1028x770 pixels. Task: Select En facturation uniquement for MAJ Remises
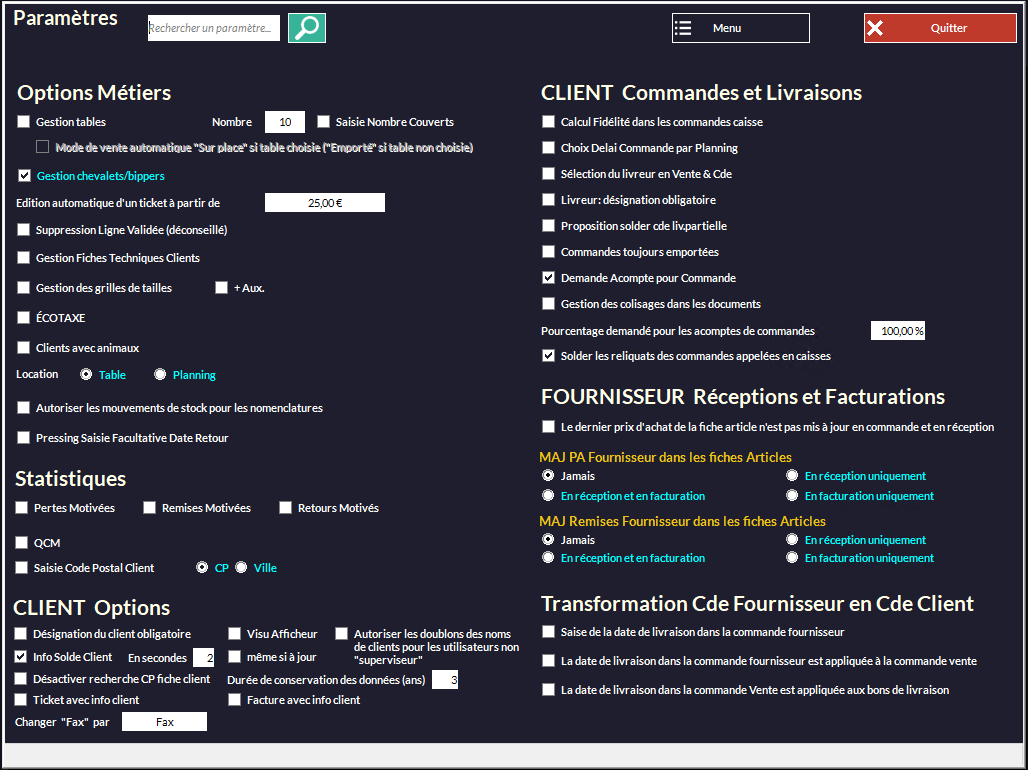(x=792, y=558)
